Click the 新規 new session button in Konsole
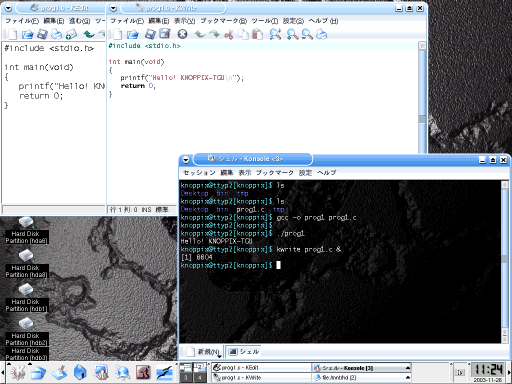 point(204,352)
